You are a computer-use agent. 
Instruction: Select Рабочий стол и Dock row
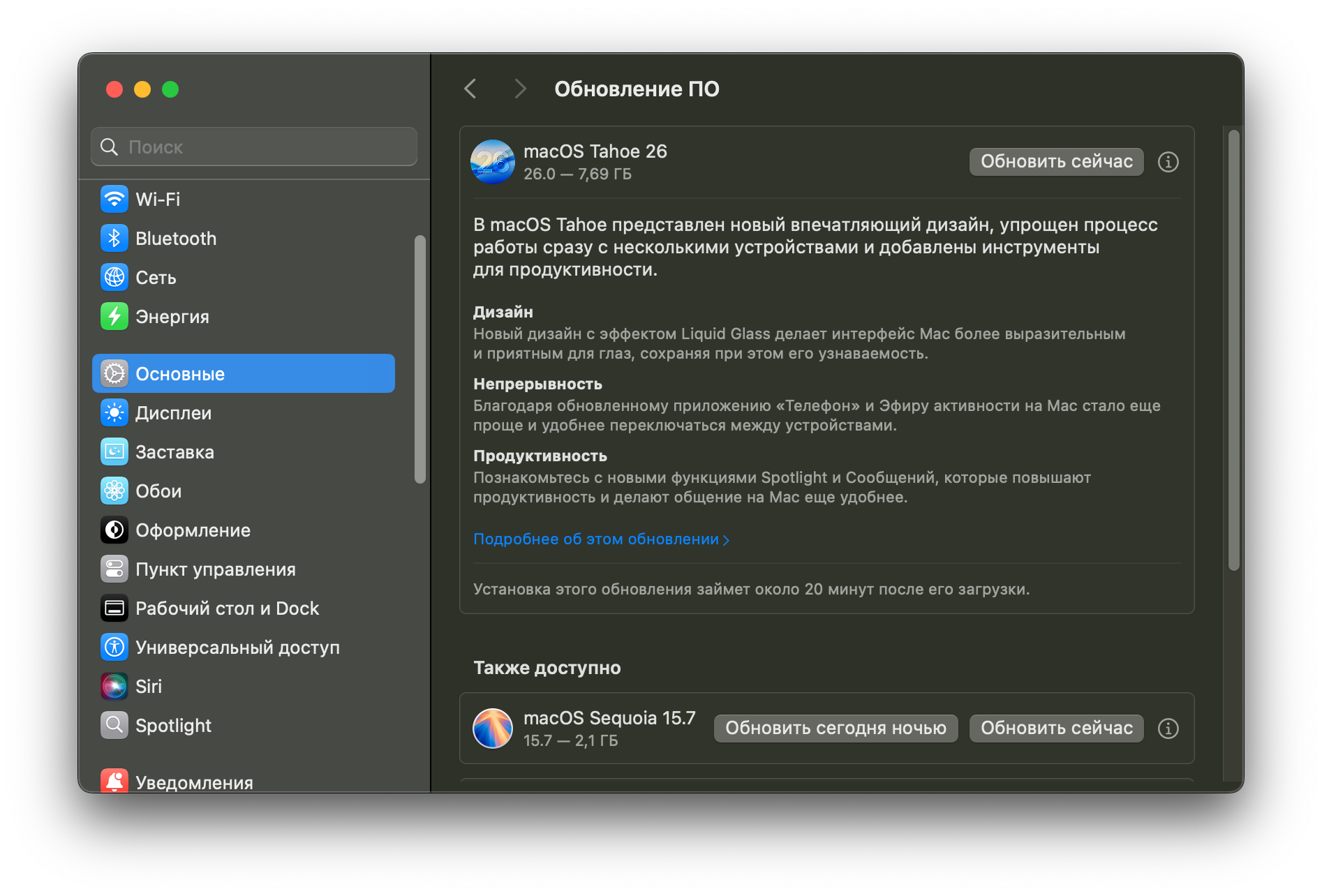point(244,608)
